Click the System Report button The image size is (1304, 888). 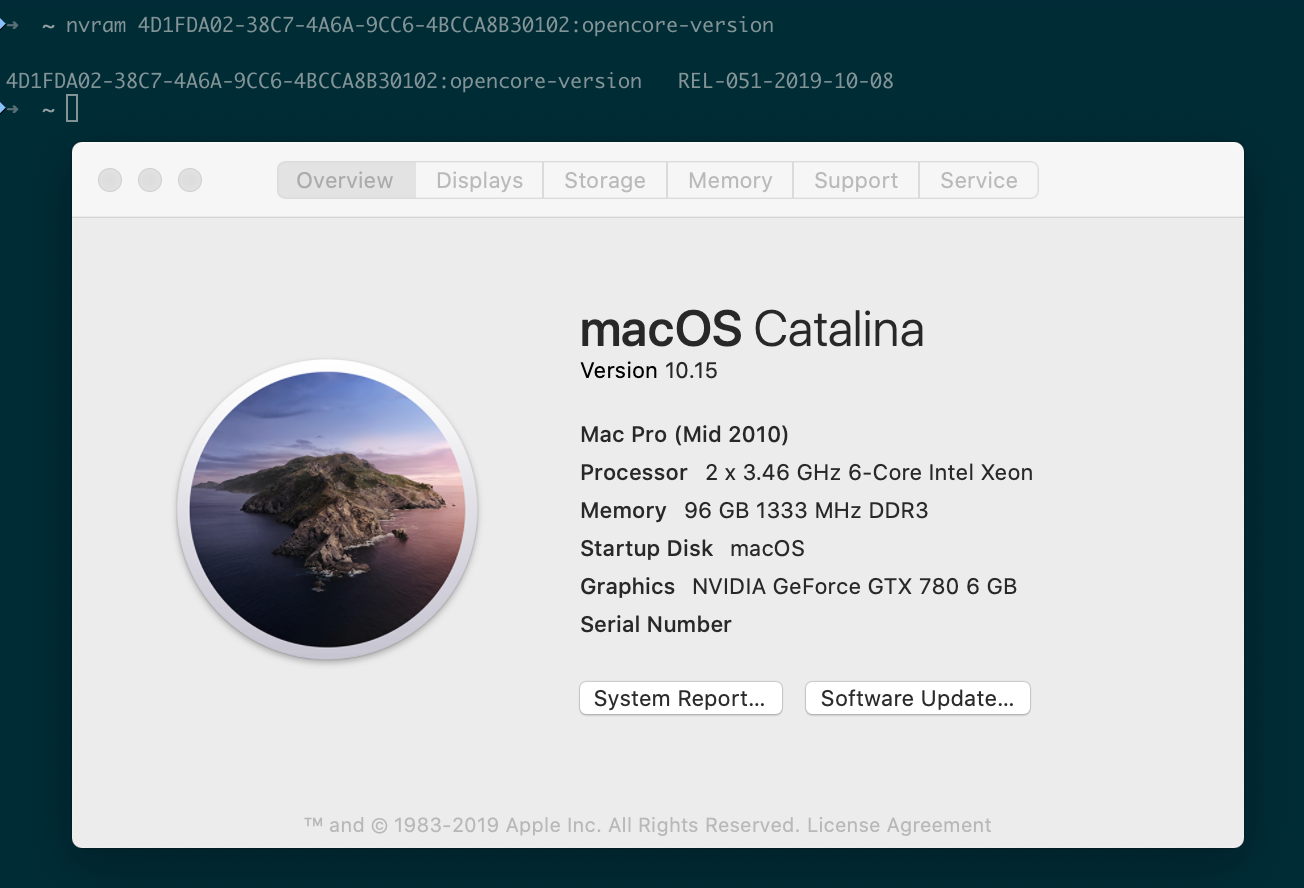coord(680,699)
